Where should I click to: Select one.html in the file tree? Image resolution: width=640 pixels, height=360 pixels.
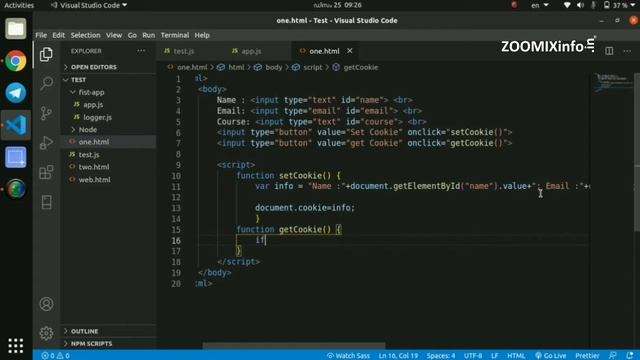[x=109, y=142]
